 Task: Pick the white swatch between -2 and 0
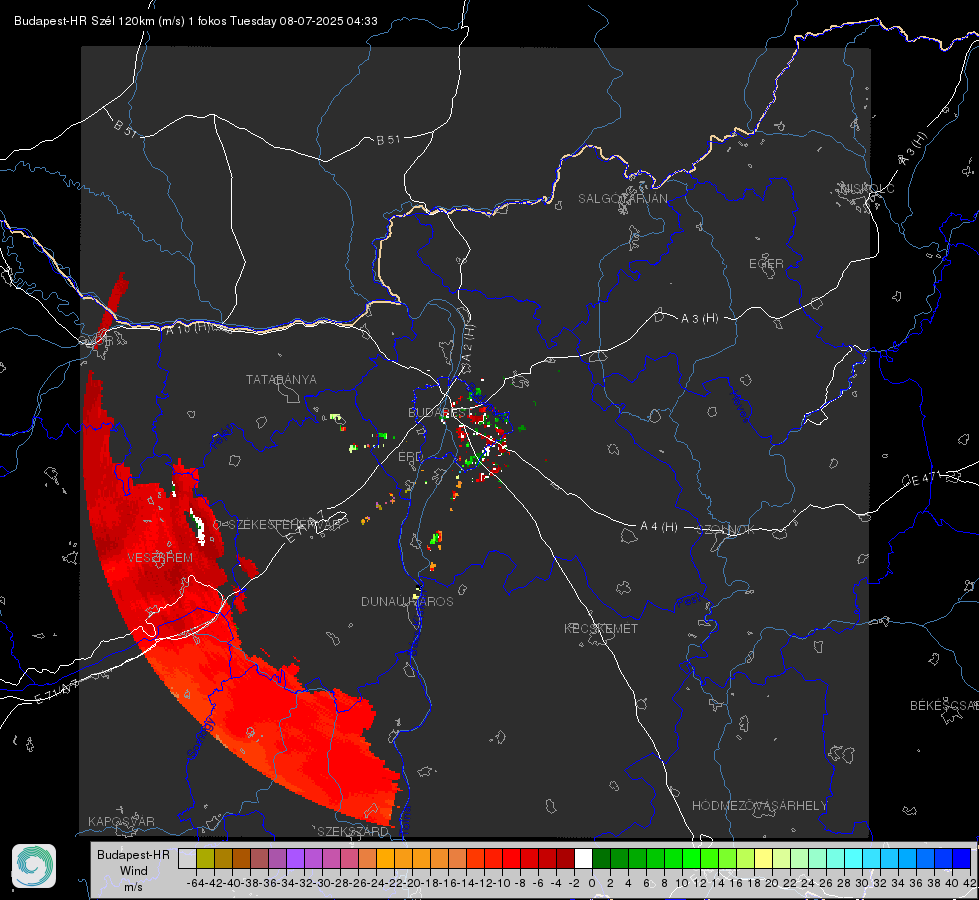click(583, 858)
